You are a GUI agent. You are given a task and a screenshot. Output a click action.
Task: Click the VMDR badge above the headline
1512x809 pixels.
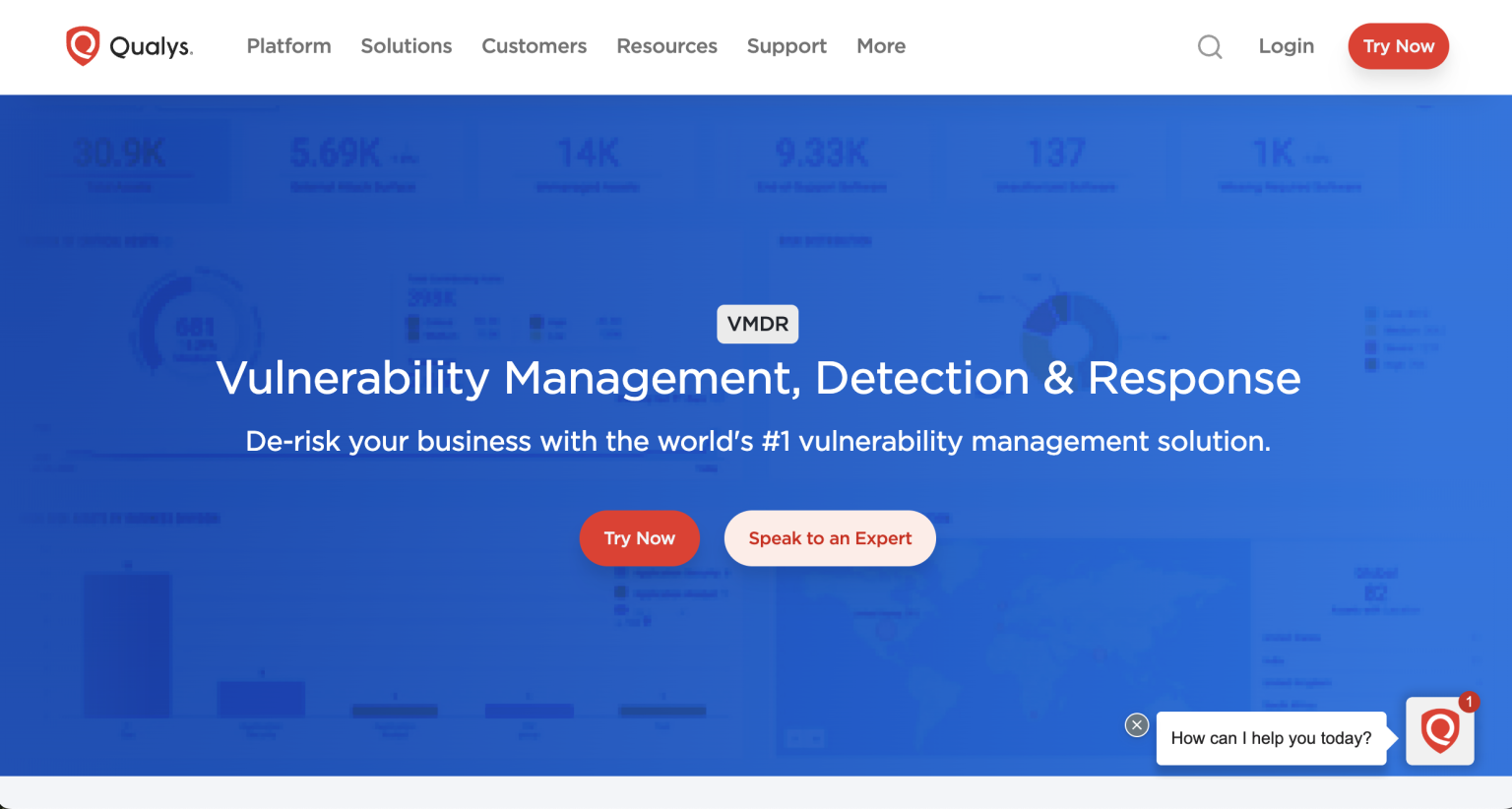758,324
